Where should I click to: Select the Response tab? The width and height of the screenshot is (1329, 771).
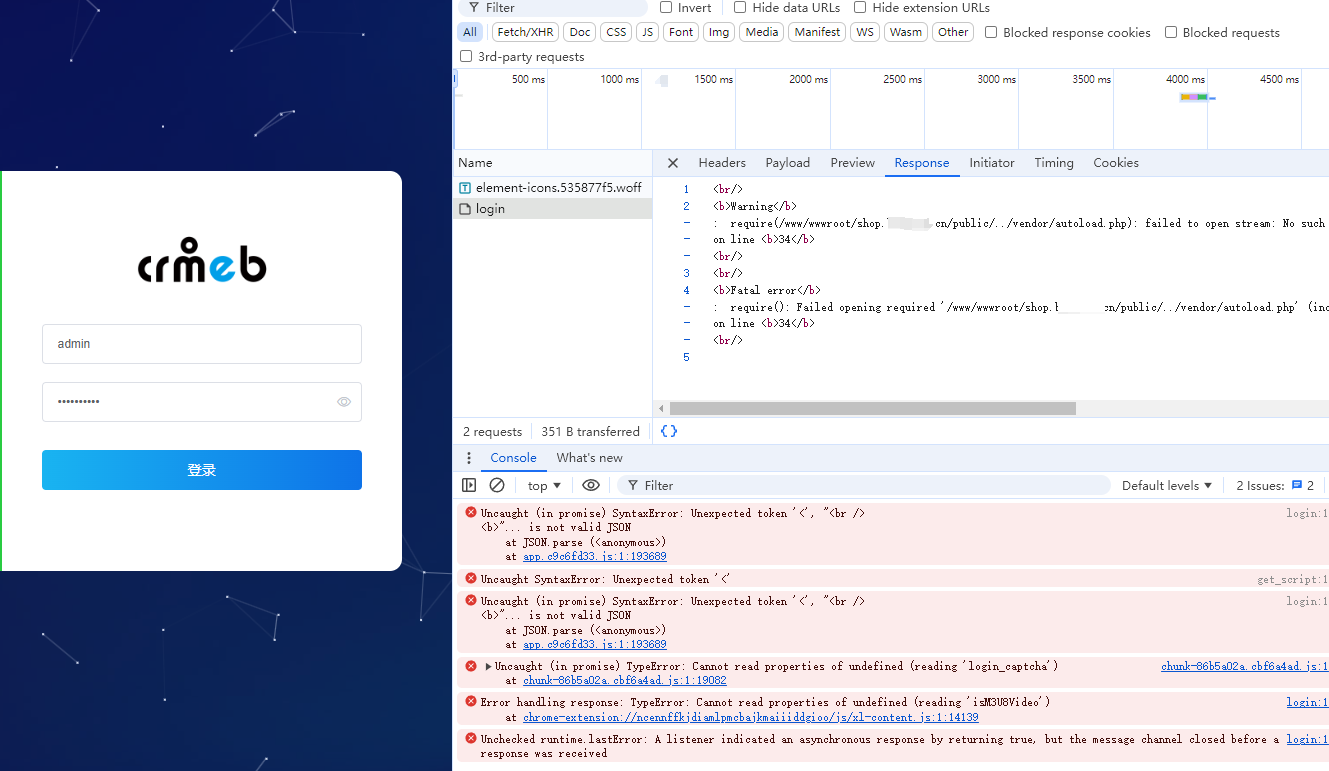point(922,163)
